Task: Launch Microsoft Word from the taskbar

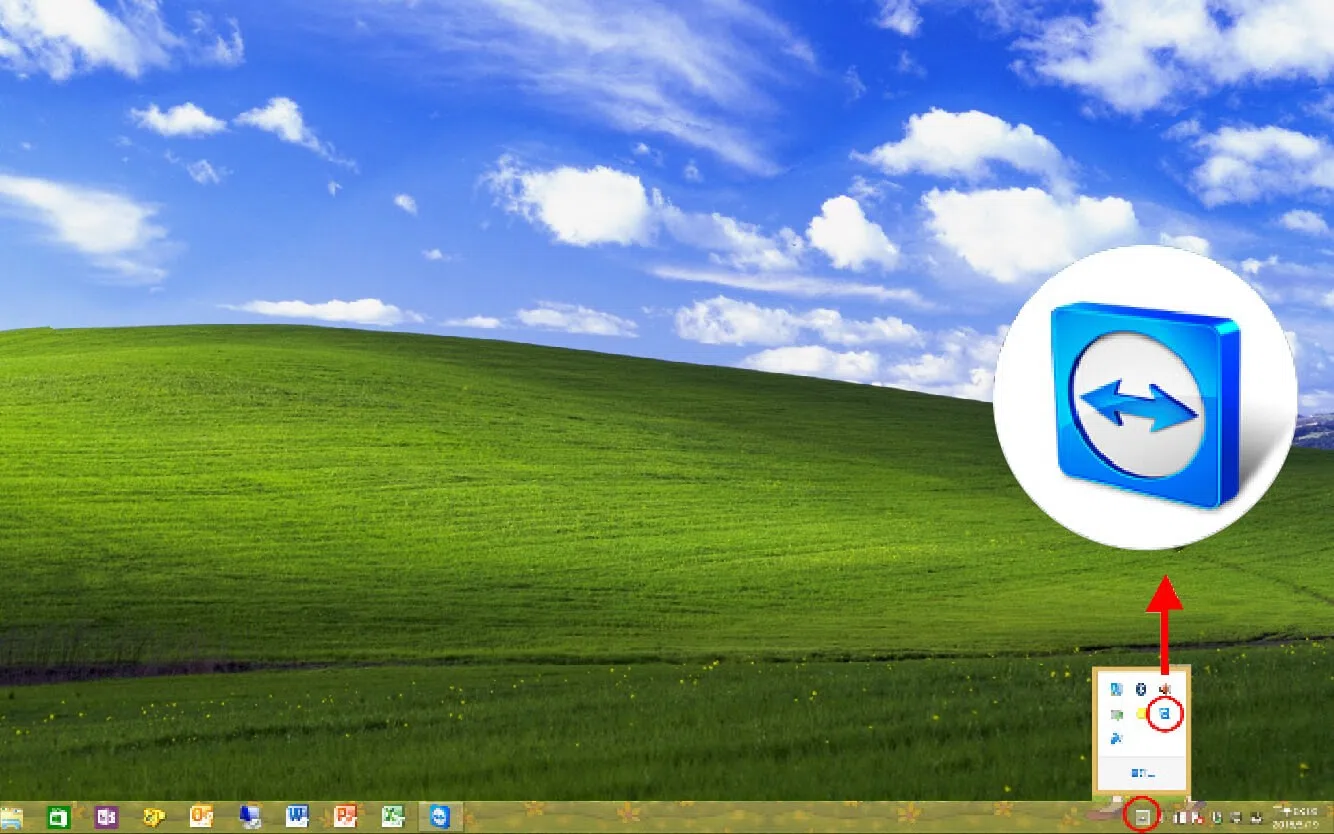Action: coord(299,818)
